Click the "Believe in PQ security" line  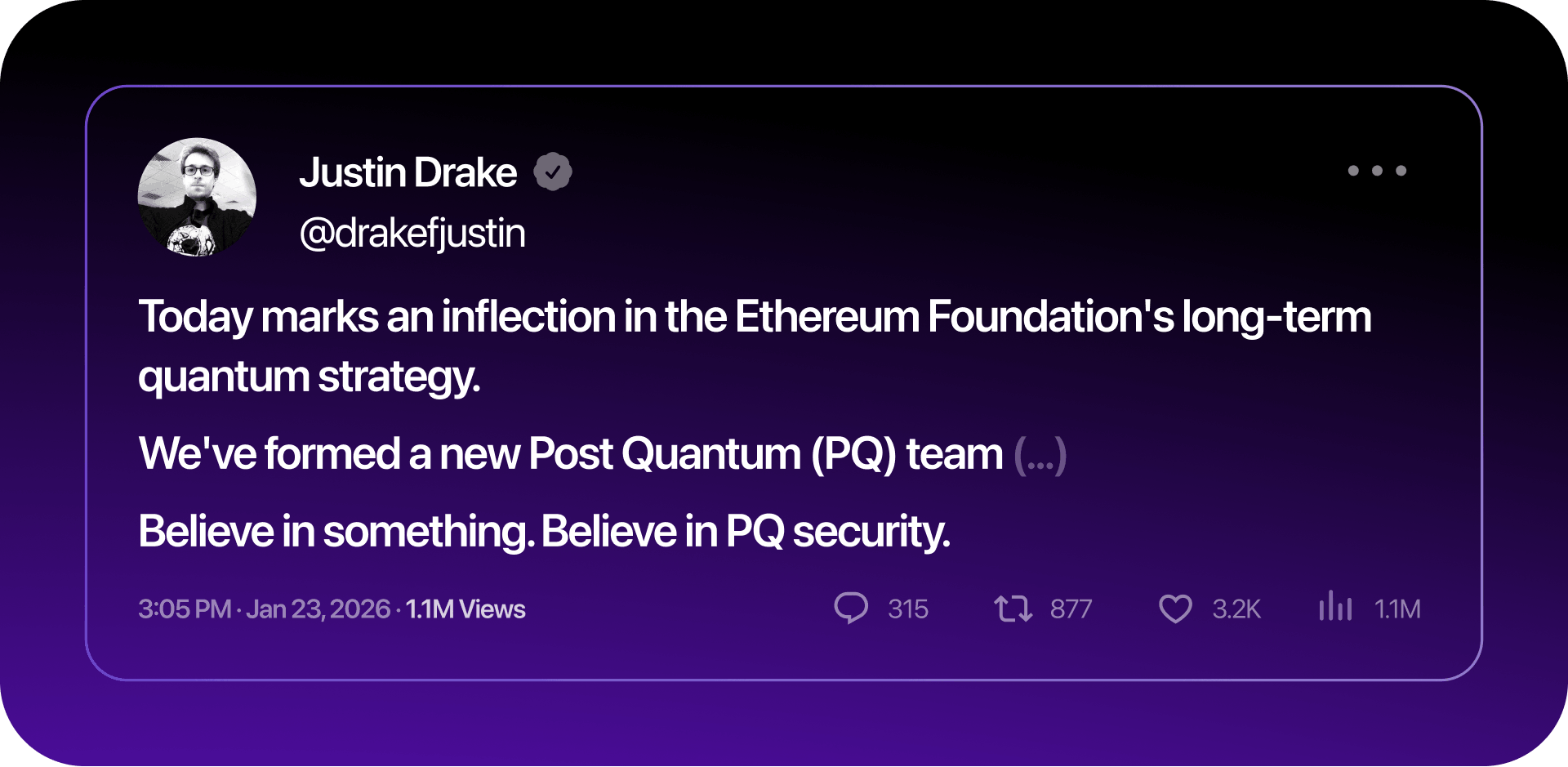point(544,532)
